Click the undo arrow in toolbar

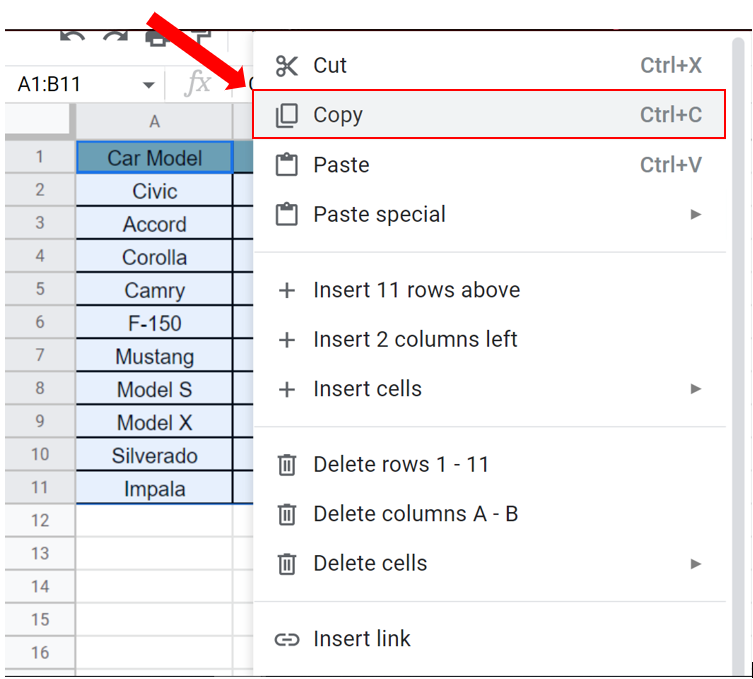pos(73,37)
